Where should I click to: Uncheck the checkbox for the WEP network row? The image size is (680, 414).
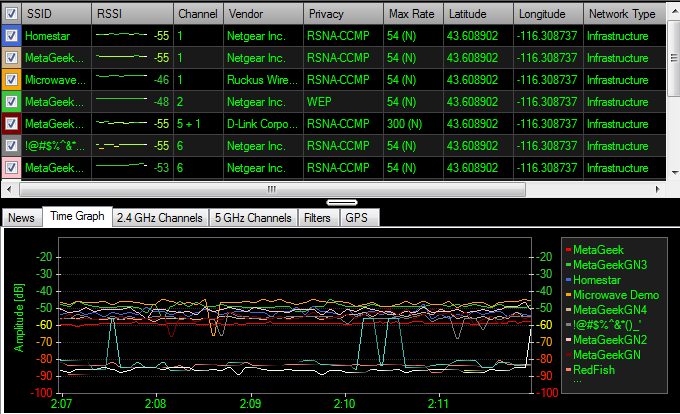[x=11, y=102]
